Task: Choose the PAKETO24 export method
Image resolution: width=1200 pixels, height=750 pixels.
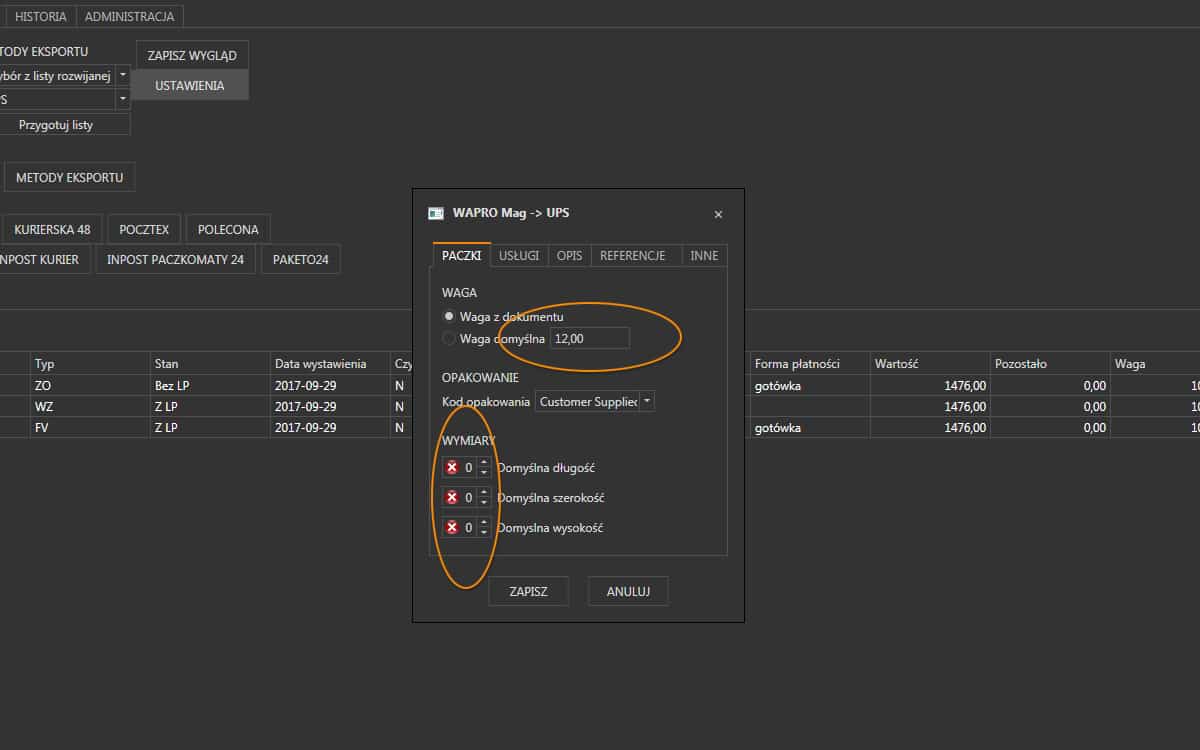Action: coord(300,259)
